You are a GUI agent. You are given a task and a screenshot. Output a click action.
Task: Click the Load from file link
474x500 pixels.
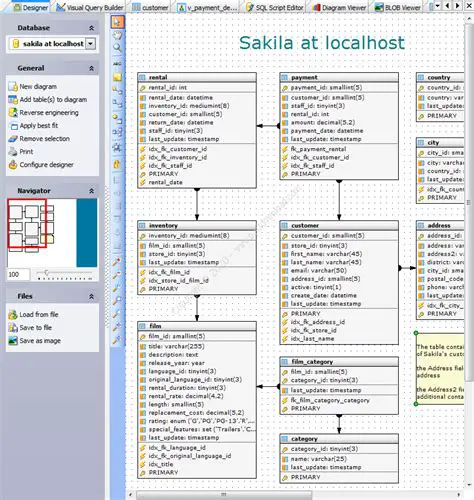pos(39,314)
